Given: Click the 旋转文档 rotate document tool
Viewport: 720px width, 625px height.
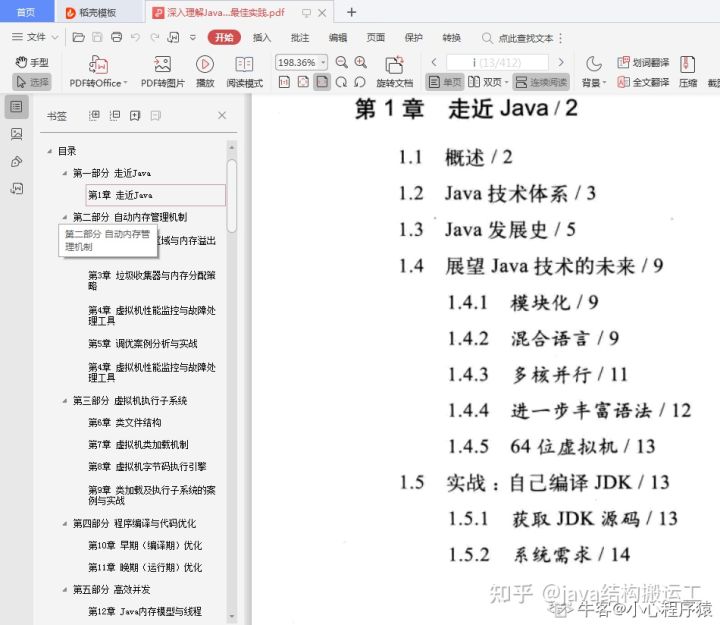Looking at the screenshot, I should pos(394,71).
